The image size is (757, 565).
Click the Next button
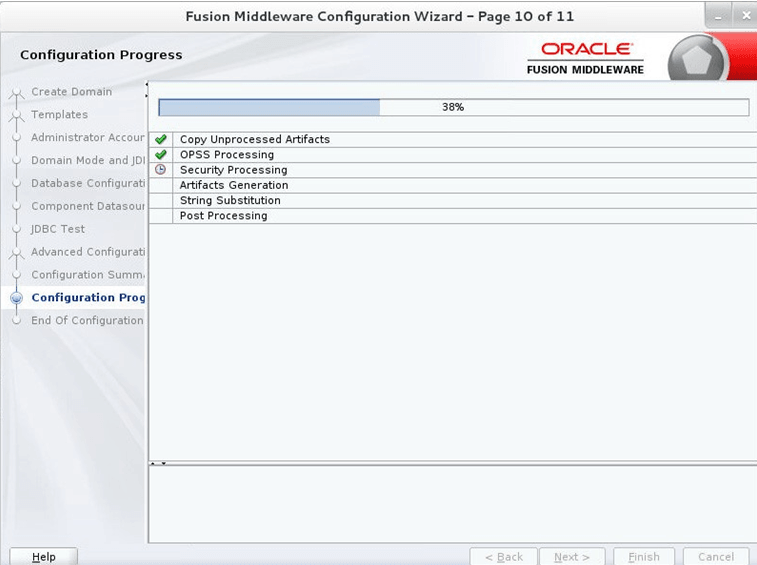point(572,557)
